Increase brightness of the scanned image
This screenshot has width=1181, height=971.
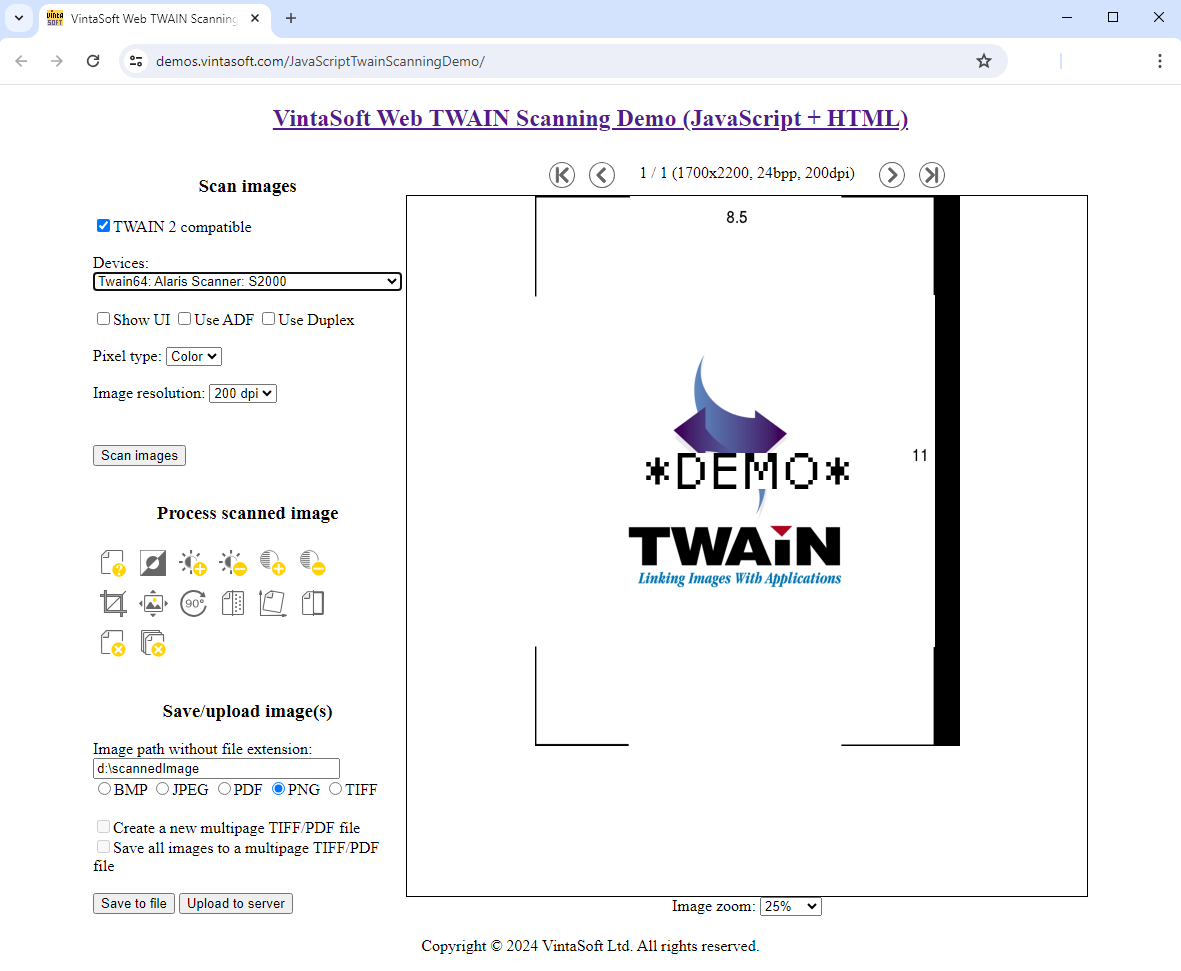coord(192,562)
